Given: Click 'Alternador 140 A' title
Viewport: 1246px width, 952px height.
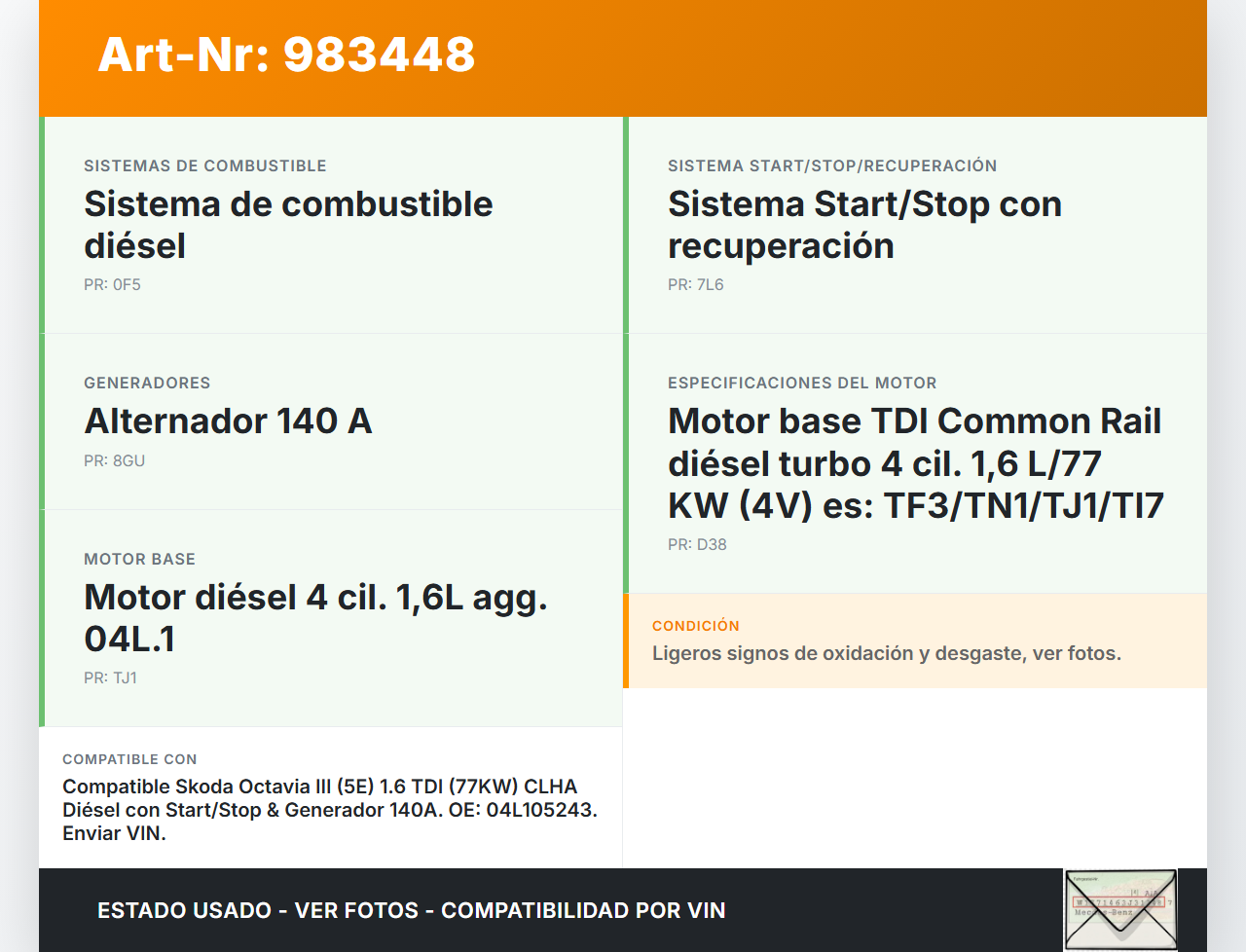Looking at the screenshot, I should pyautogui.click(x=228, y=421).
